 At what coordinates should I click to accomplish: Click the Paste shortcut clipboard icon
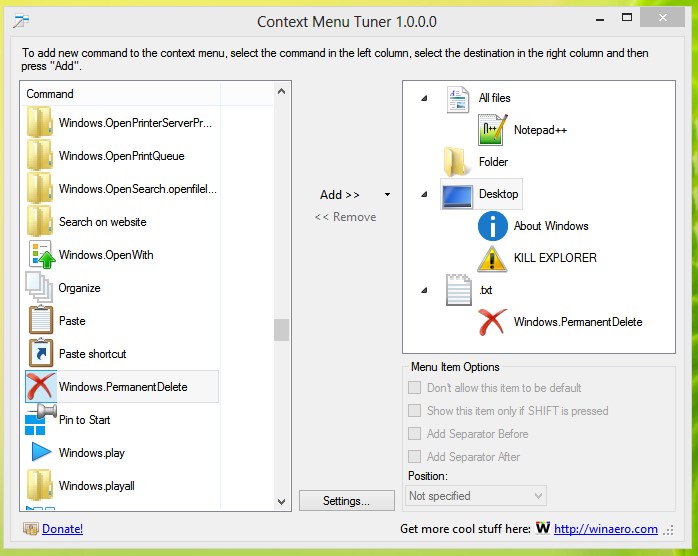click(41, 353)
